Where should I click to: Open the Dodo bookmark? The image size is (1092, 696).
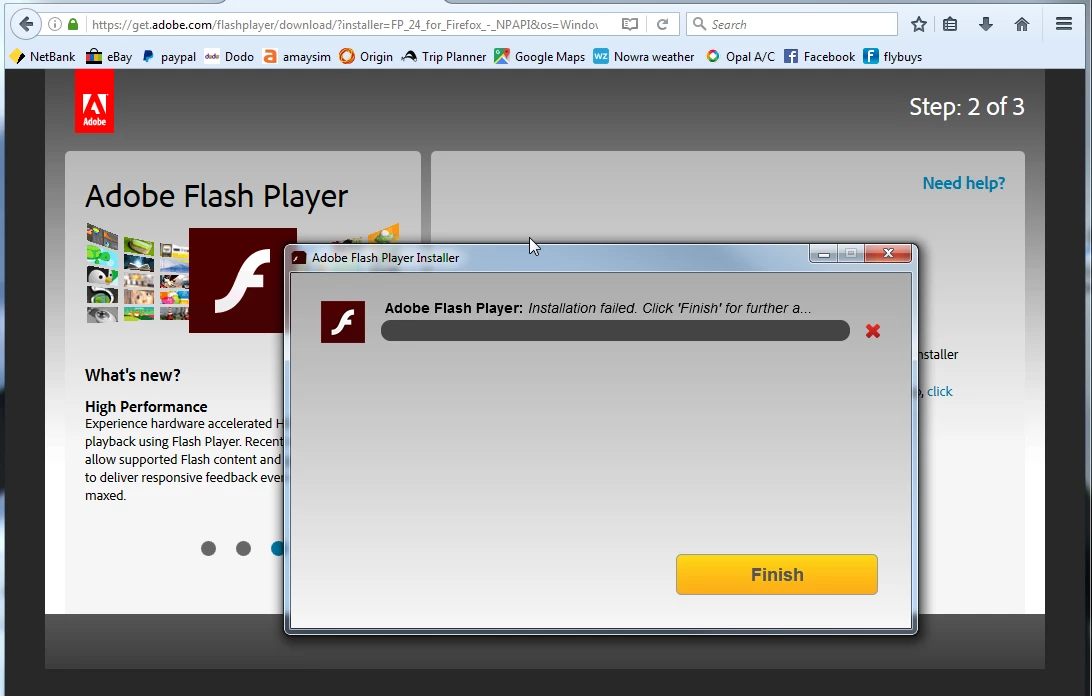click(x=230, y=56)
